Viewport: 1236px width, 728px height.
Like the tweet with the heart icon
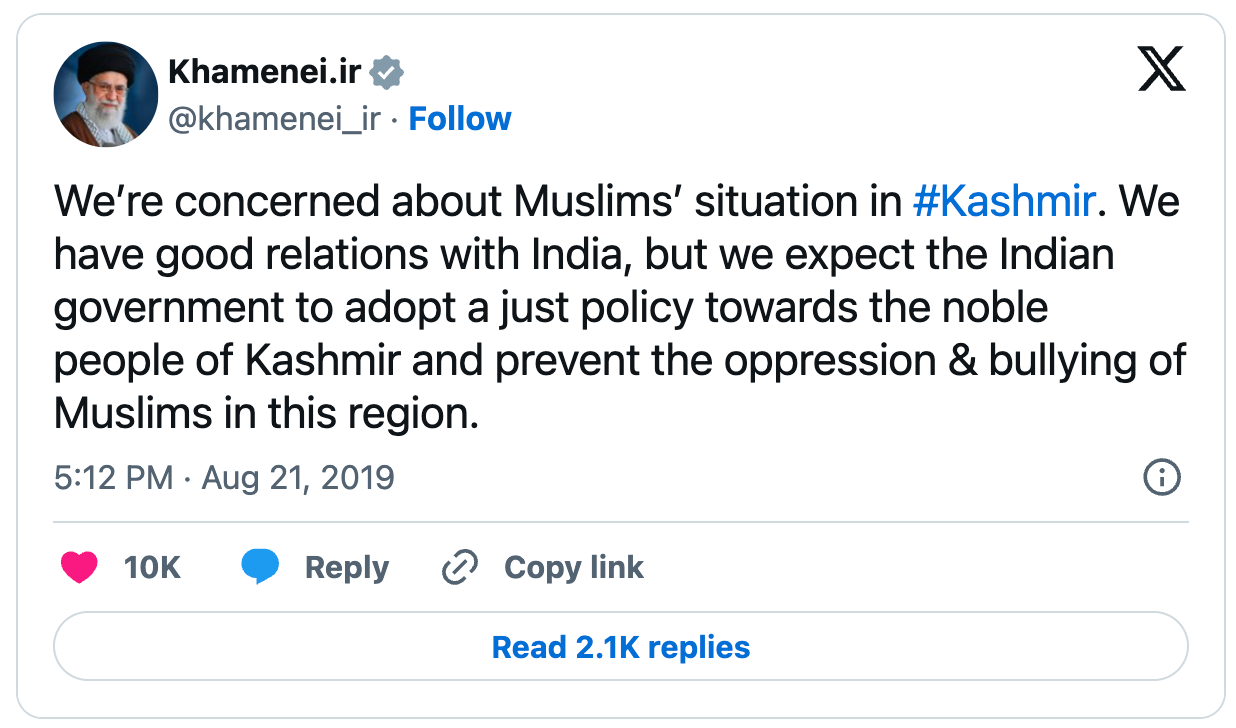click(80, 568)
